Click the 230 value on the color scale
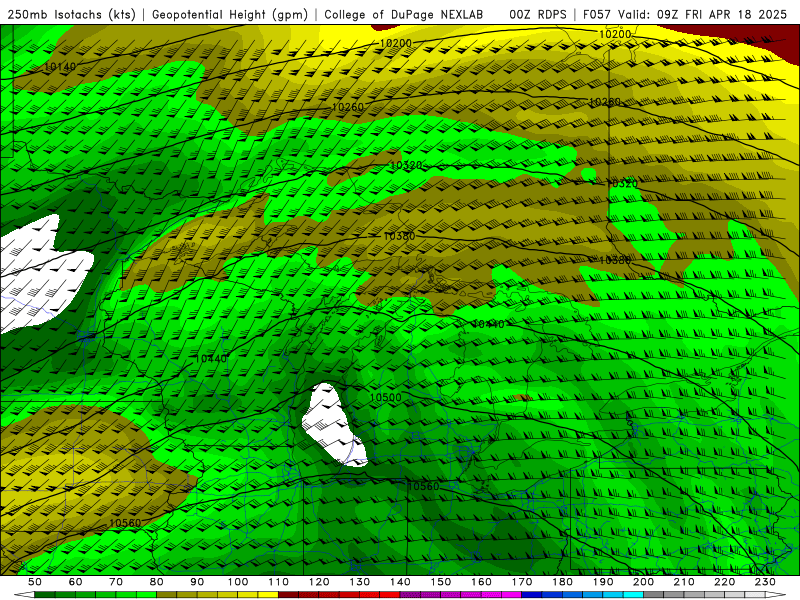This screenshot has width=800, height=600. click(x=766, y=582)
